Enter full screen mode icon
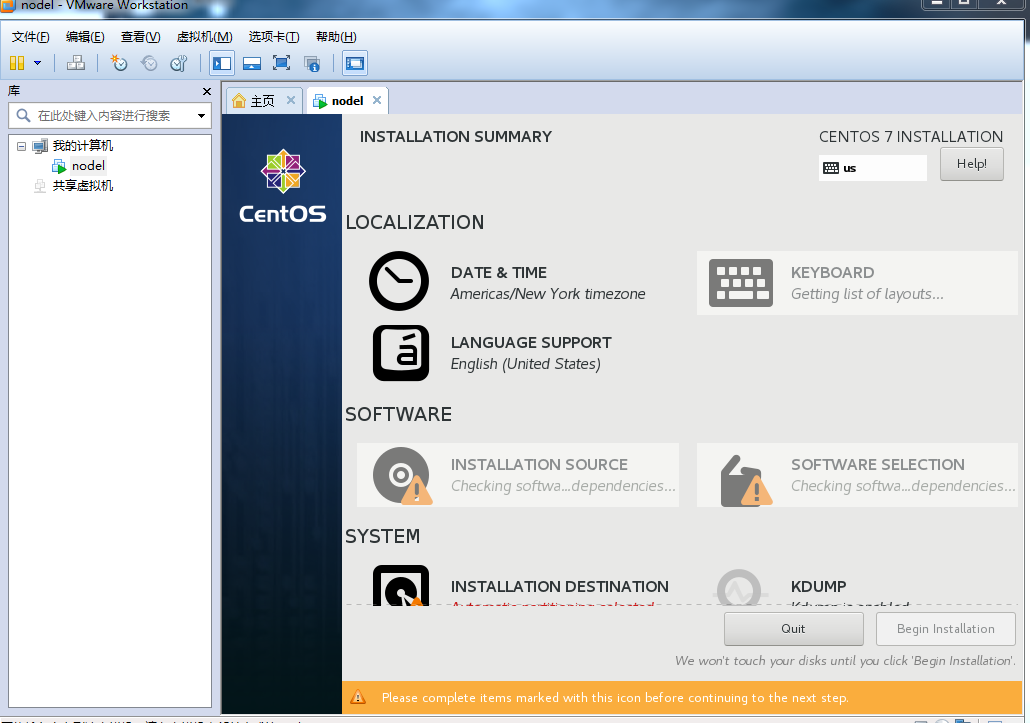The height and width of the screenshot is (723, 1030). 282,63
